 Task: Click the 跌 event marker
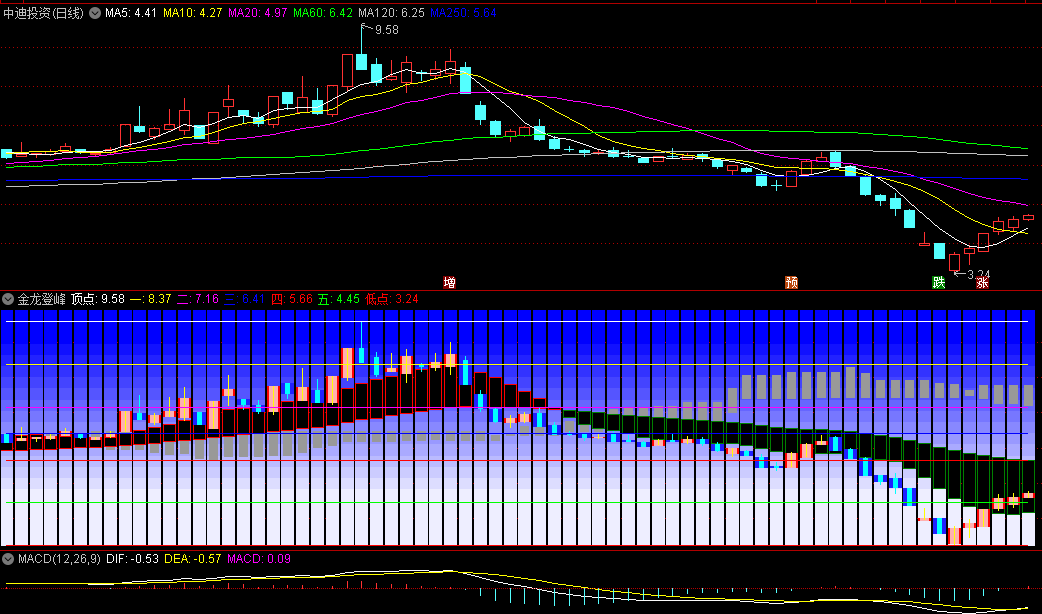click(938, 282)
